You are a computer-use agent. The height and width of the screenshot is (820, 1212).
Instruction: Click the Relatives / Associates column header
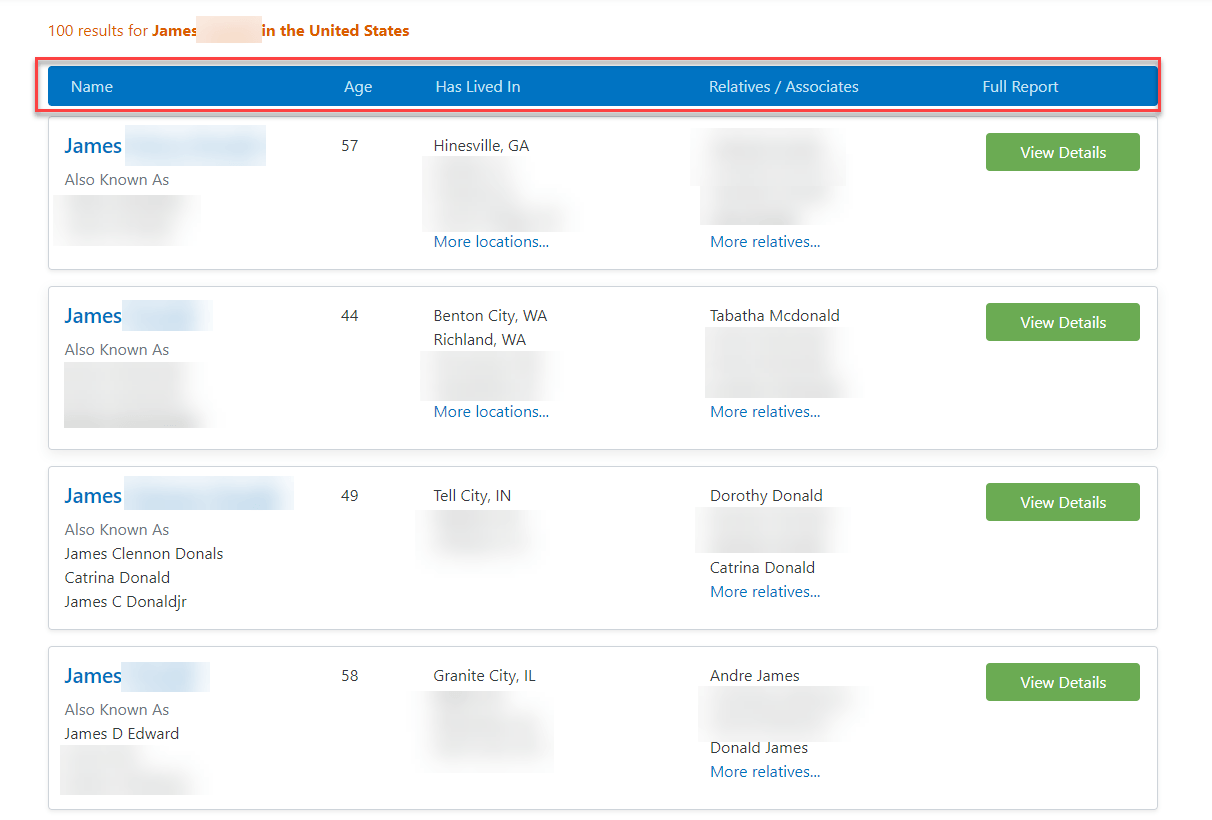(x=784, y=87)
